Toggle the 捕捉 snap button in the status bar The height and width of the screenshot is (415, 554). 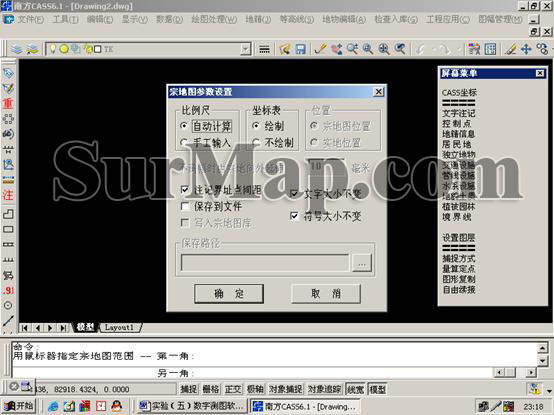[189, 389]
